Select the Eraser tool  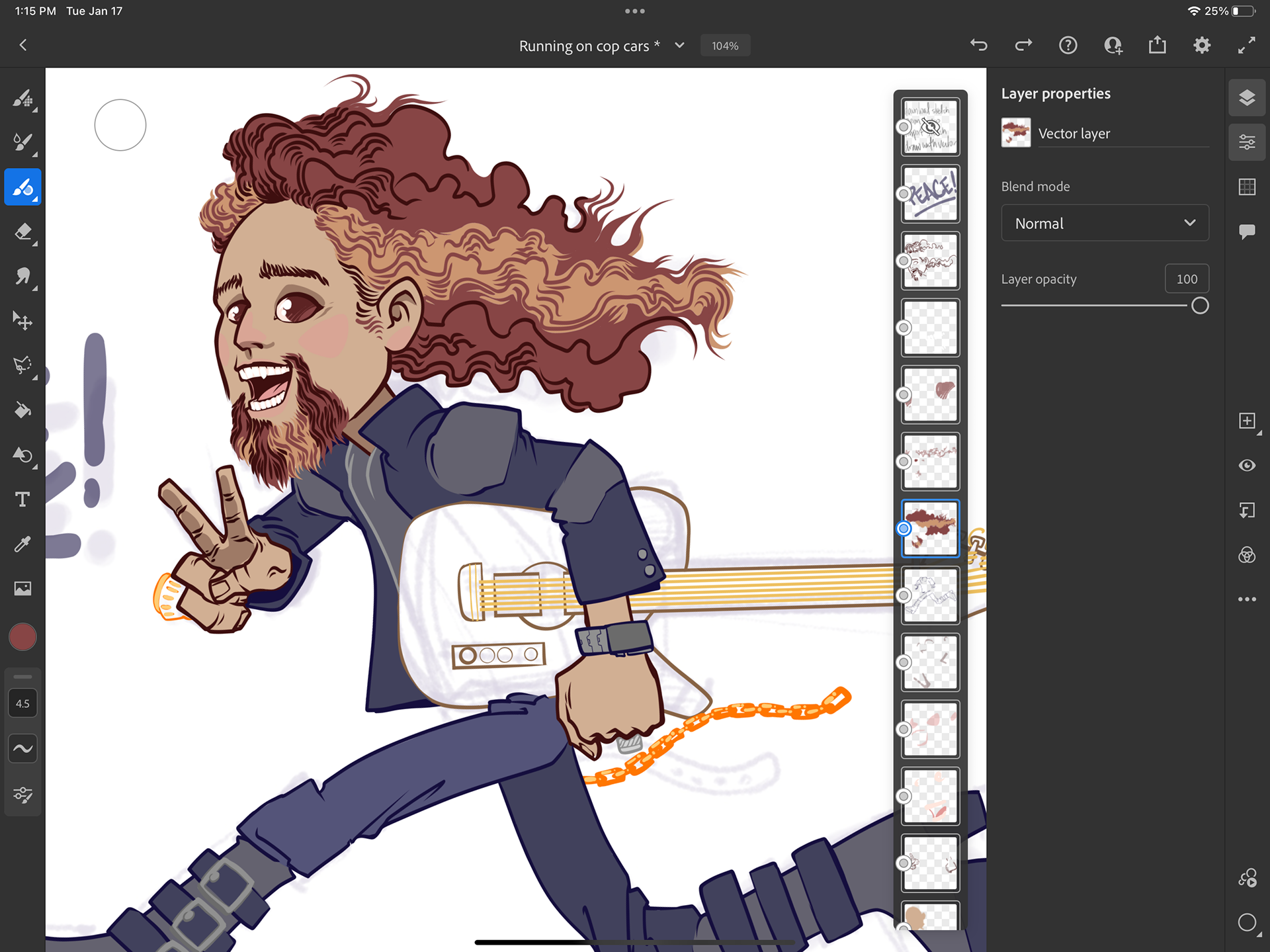coord(22,232)
